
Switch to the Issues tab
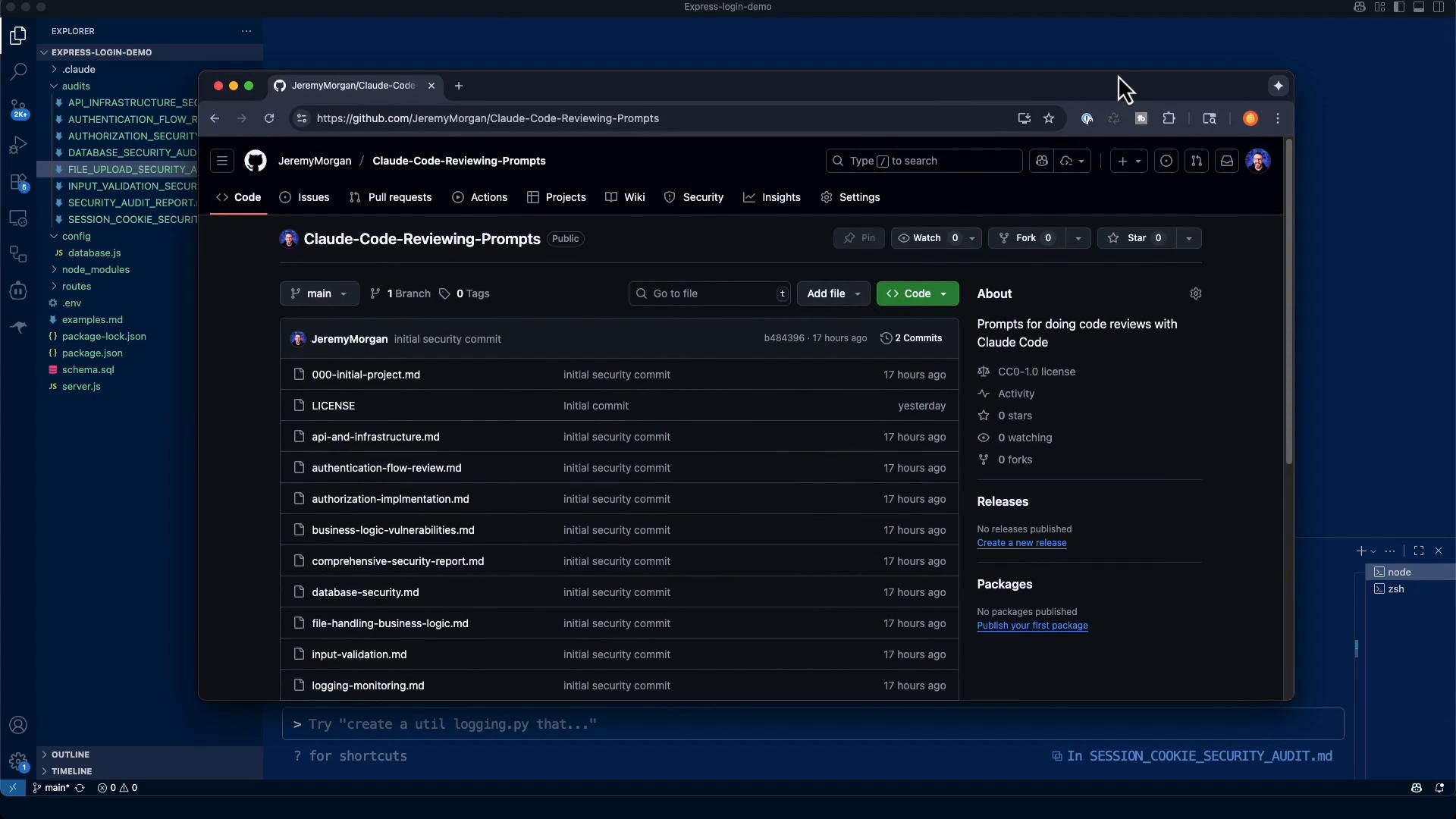click(304, 197)
